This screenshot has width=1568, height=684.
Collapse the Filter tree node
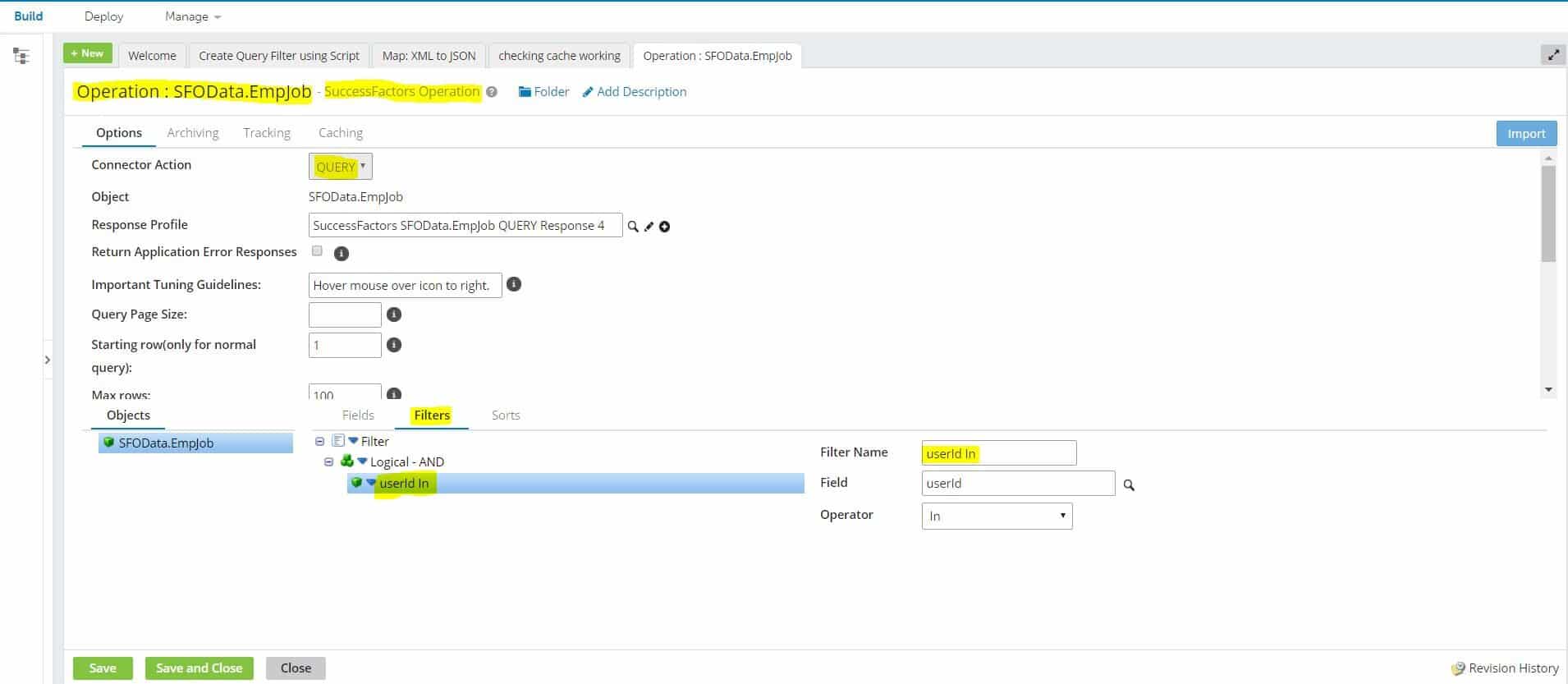(320, 441)
